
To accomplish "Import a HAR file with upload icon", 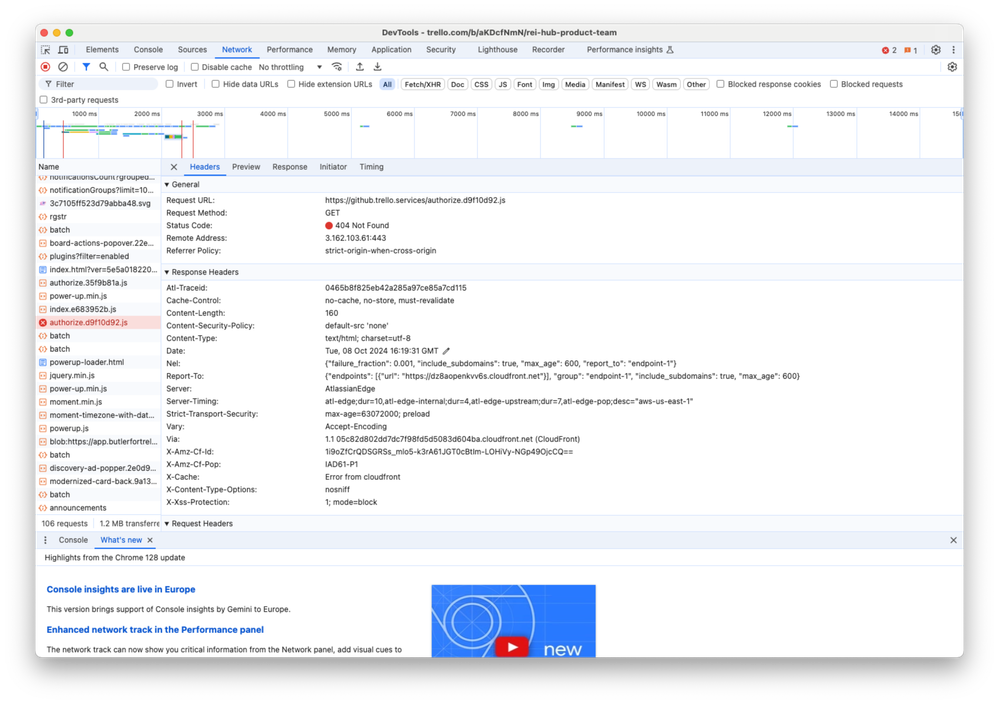I will 359,67.
